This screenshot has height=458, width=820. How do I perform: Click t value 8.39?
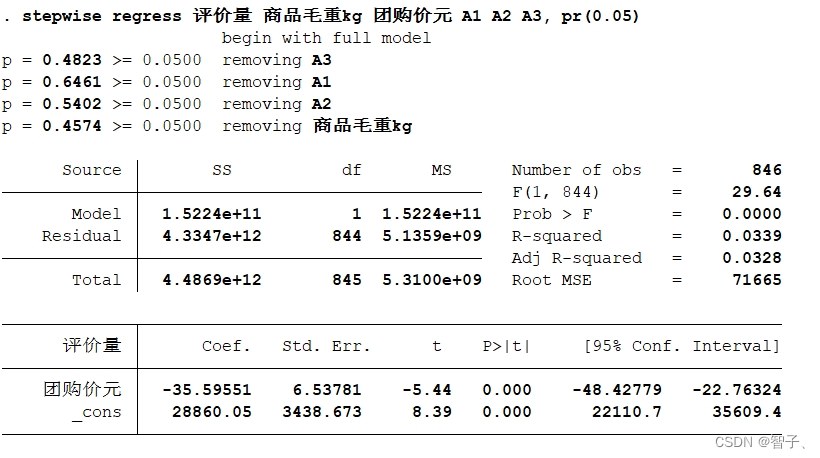(x=432, y=411)
